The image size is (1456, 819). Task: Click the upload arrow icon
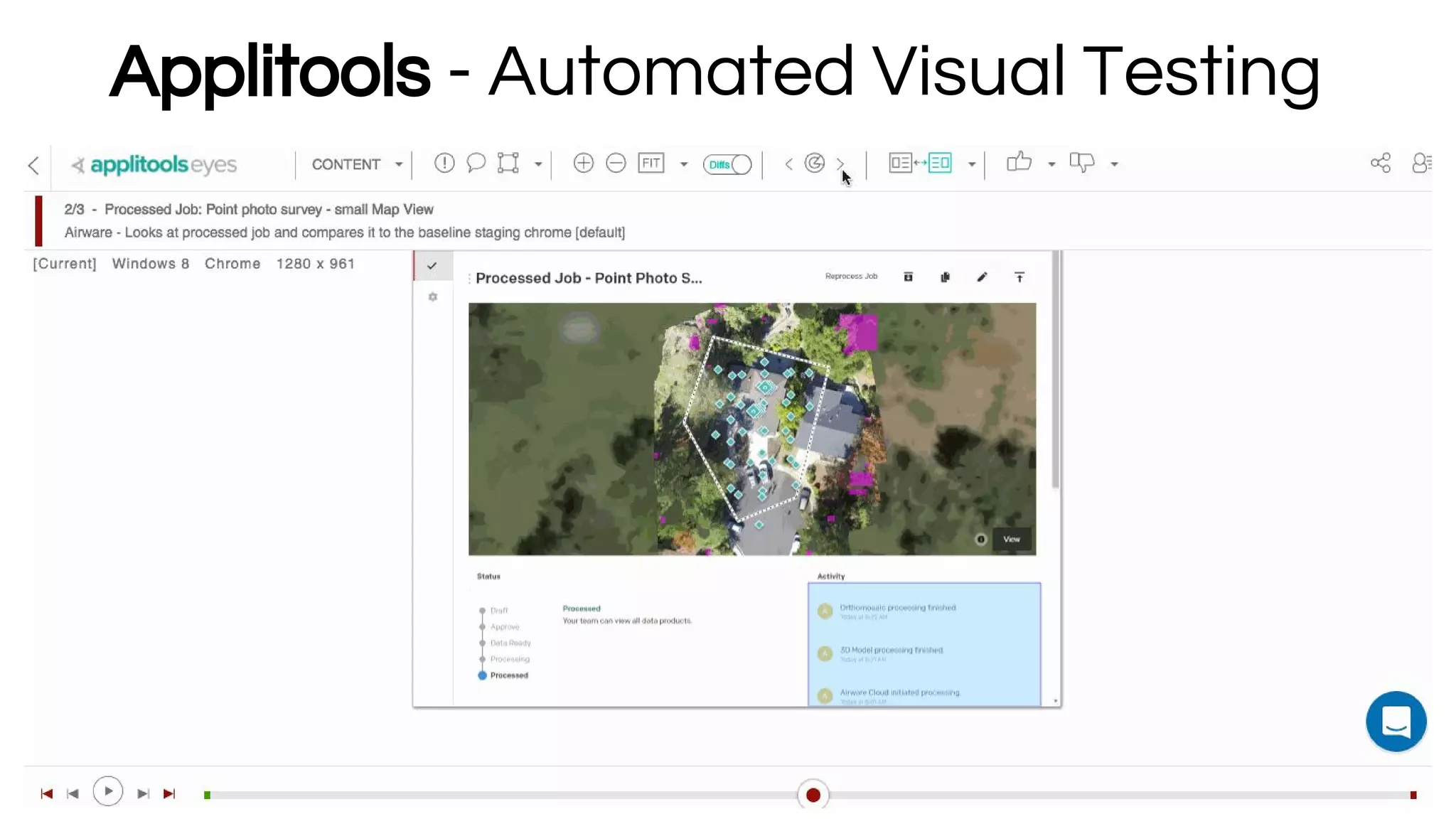(1019, 277)
